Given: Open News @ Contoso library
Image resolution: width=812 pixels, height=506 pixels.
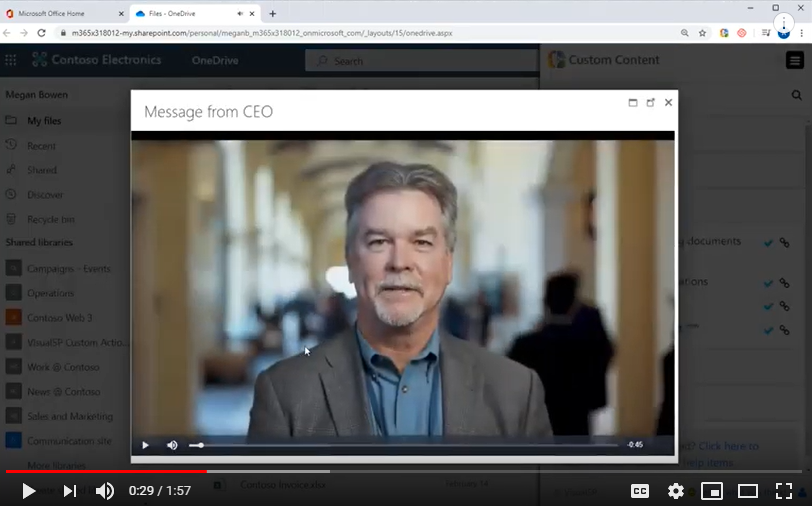Looking at the screenshot, I should click(64, 392).
